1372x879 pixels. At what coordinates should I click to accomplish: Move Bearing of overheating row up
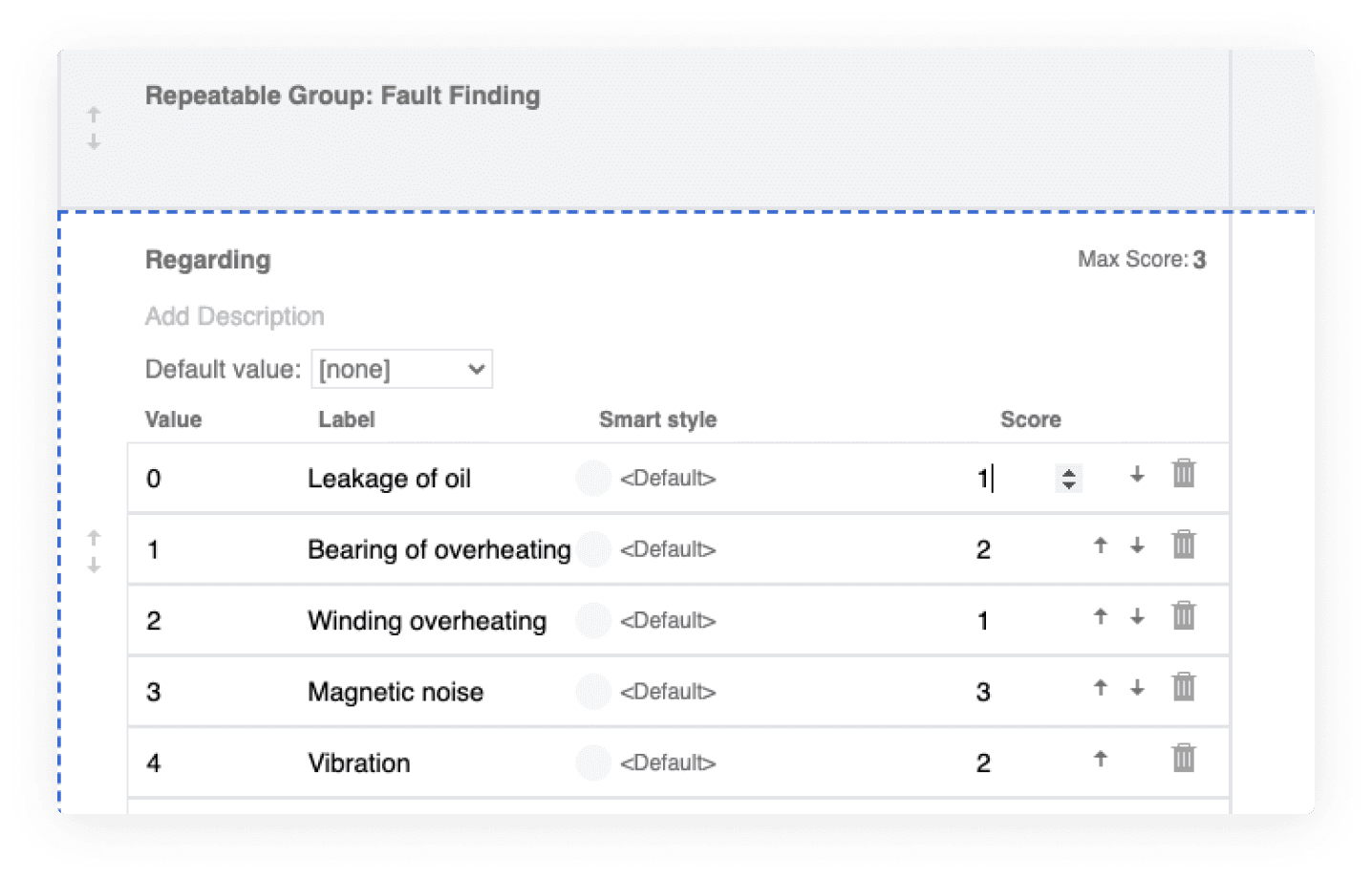pos(1101,546)
